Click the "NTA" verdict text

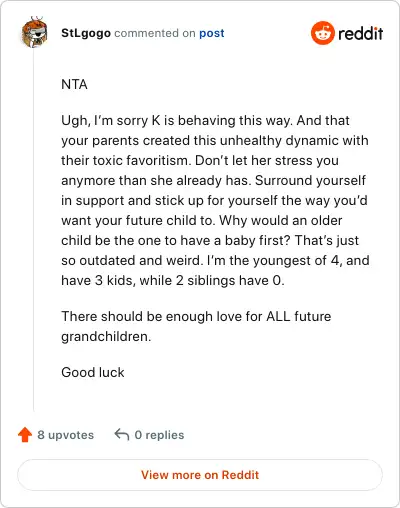(x=74, y=84)
